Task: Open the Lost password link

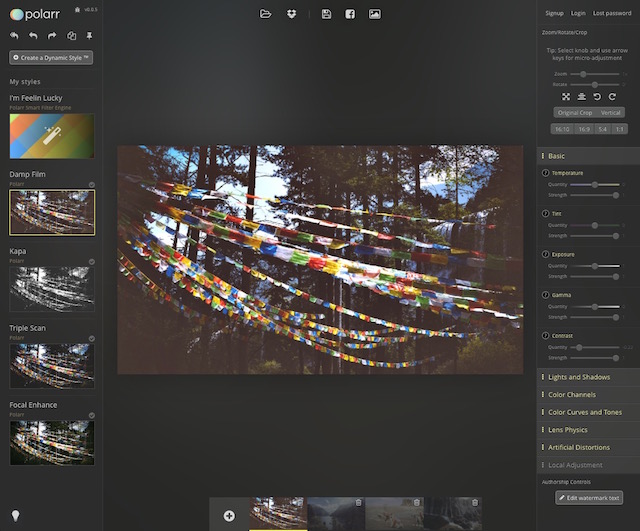Action: [612, 13]
